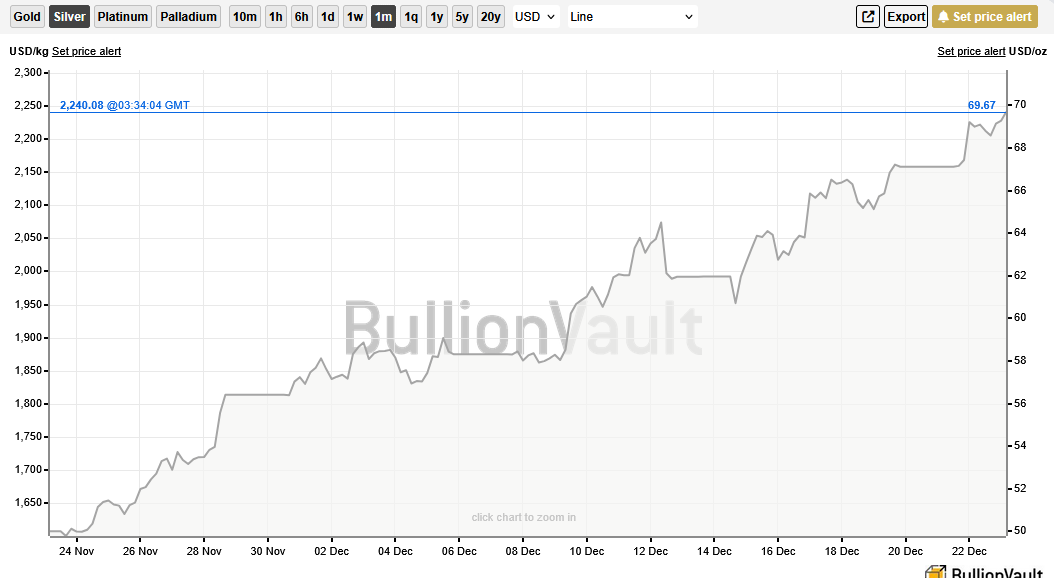1054x578 pixels.
Task: Choose the 6h time range
Action: 302,17
